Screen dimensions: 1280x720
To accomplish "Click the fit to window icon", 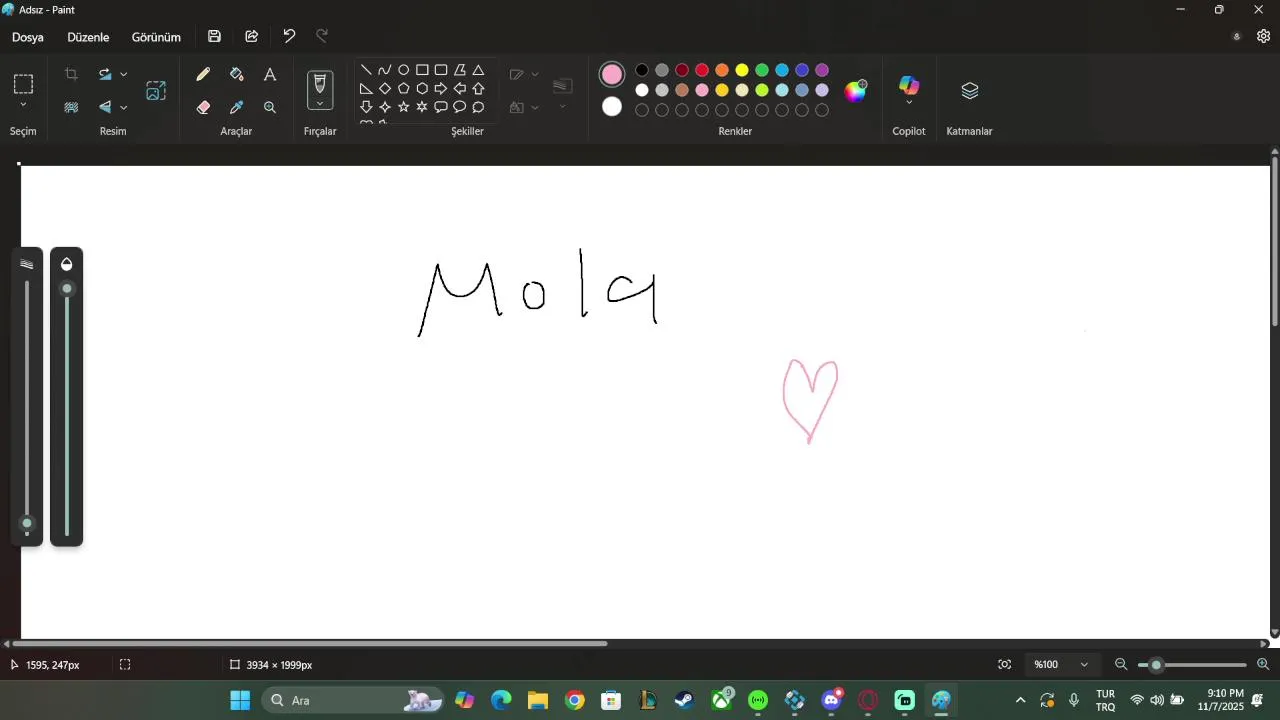I will (1005, 665).
